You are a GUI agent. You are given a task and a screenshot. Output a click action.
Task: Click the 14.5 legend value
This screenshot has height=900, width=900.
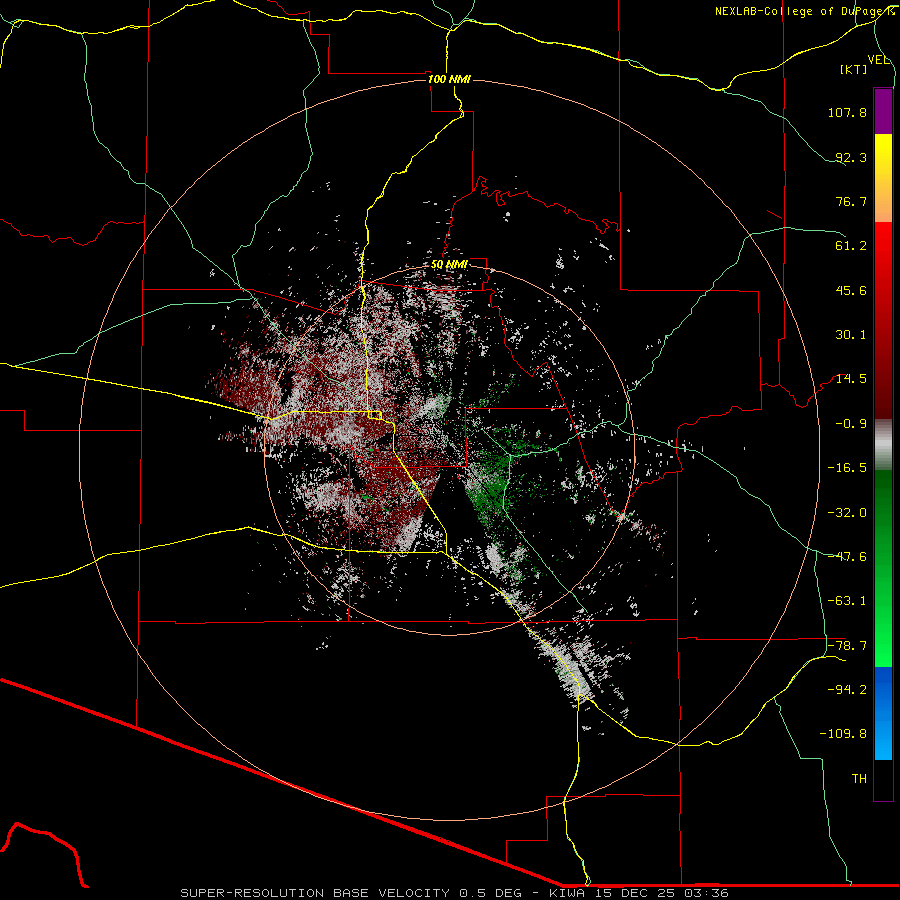[851, 379]
